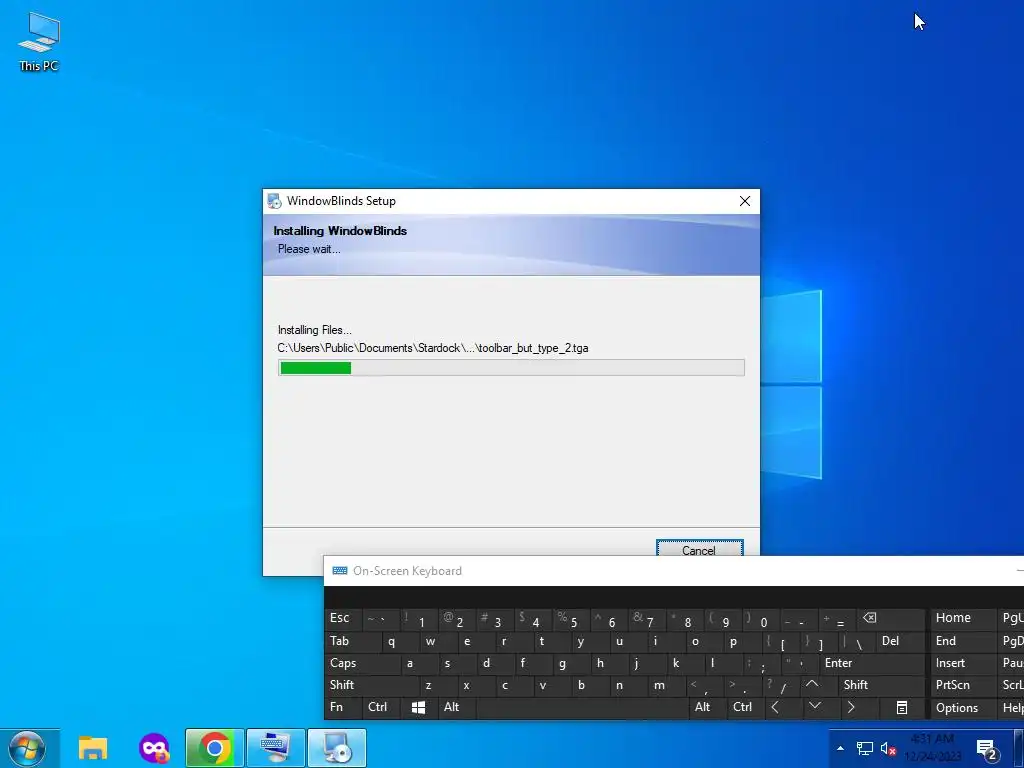Click the Del key
Screen dimensions: 1024x768
pos(901,641)
